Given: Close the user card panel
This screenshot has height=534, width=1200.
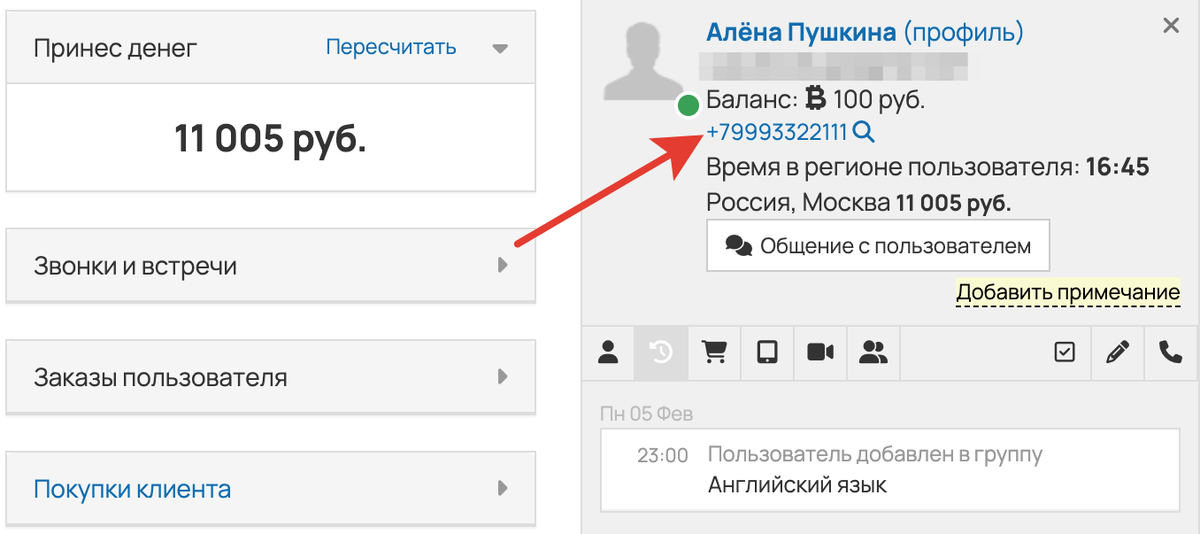Looking at the screenshot, I should (1171, 26).
